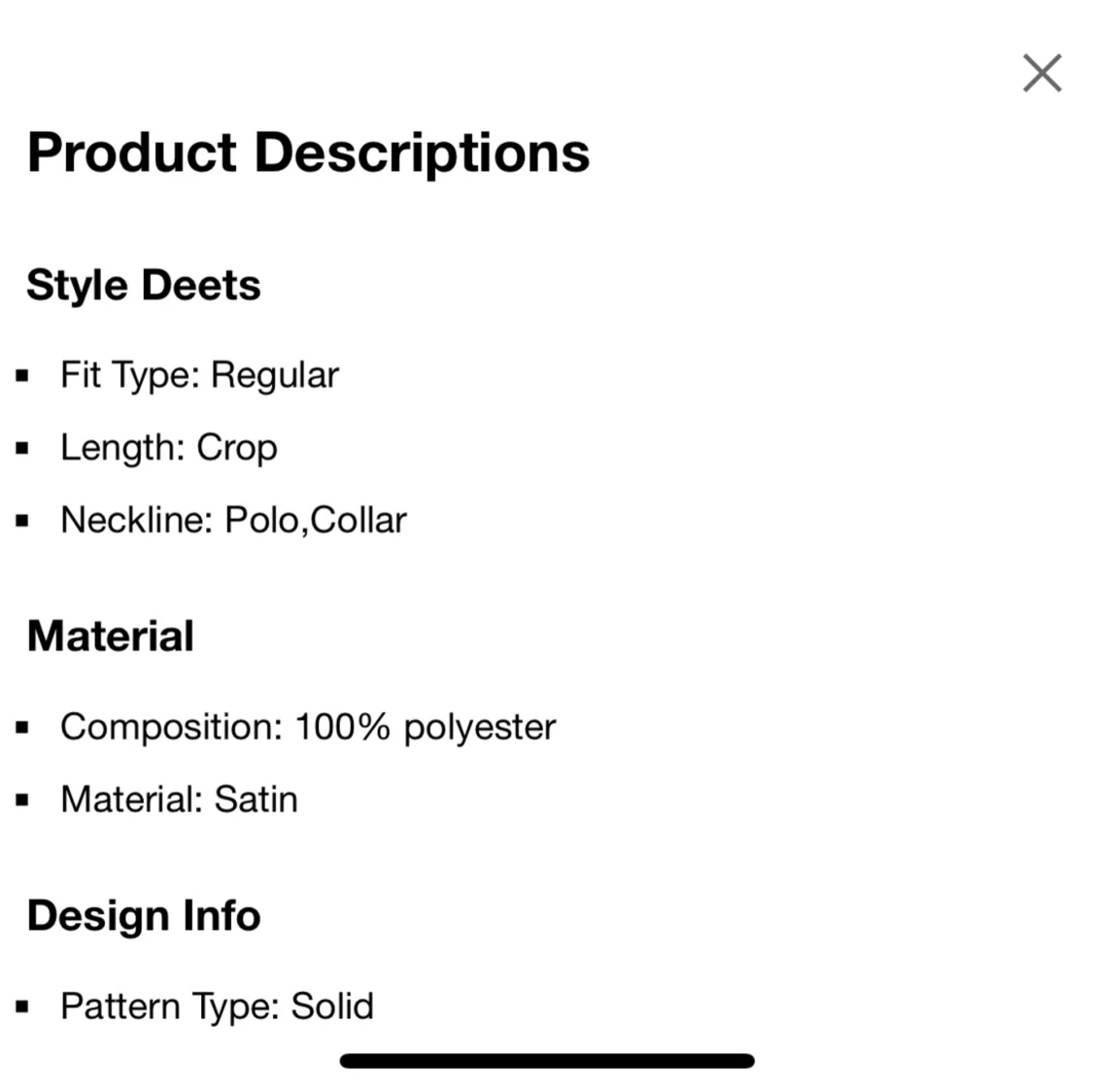The image size is (1093, 1092).
Task: Select the Style Deets section heading
Action: coord(144,287)
